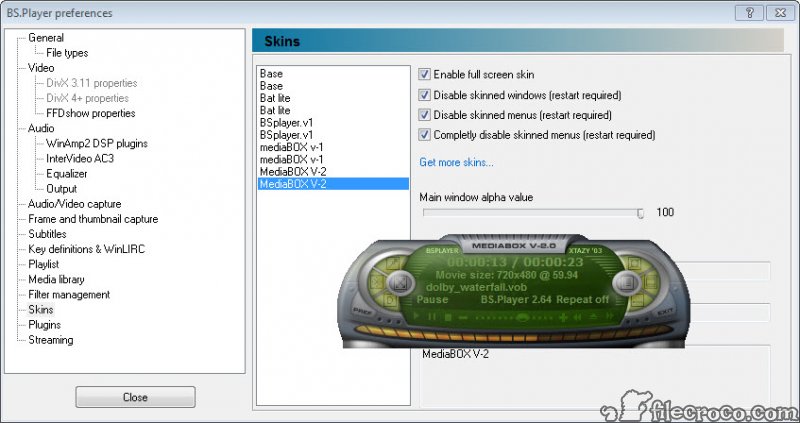The image size is (800, 423).
Task: Toggle Disable skinned windows checkbox
Action: point(424,95)
